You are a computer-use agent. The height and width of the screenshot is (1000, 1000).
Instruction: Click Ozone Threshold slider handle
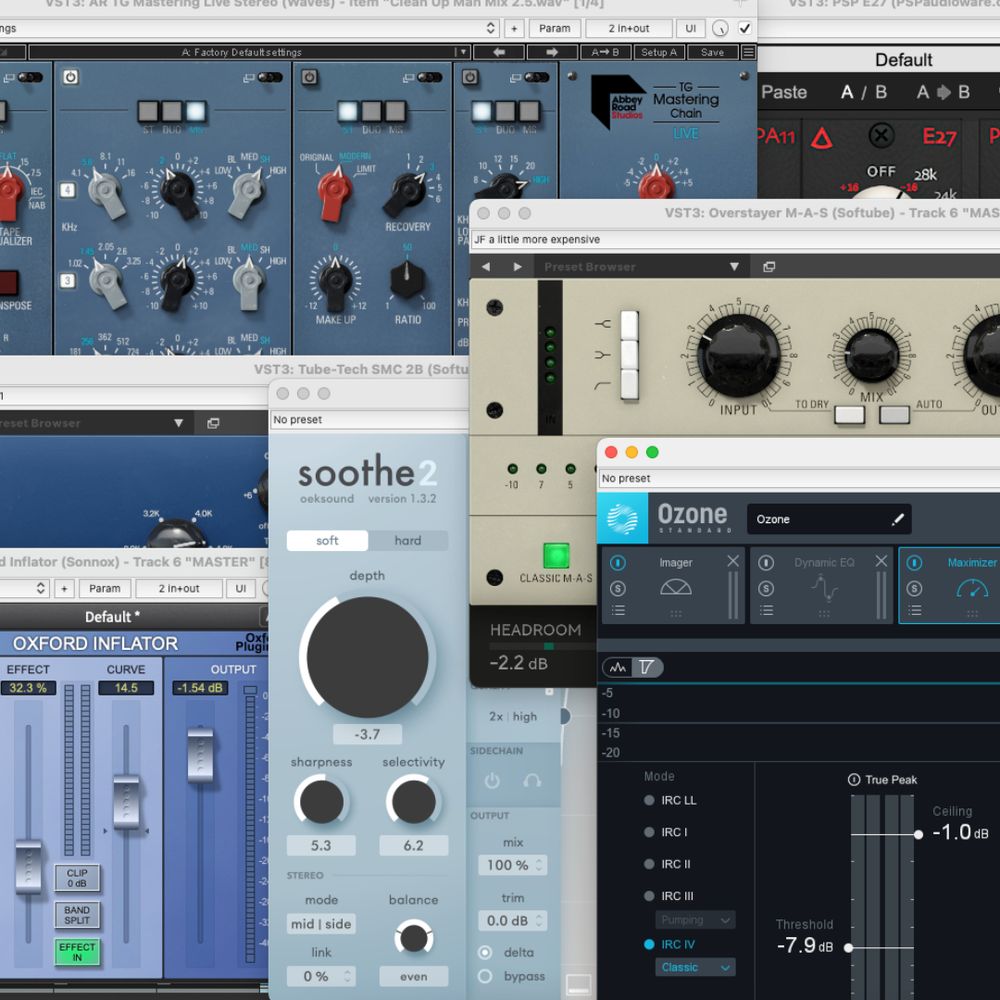pos(848,948)
